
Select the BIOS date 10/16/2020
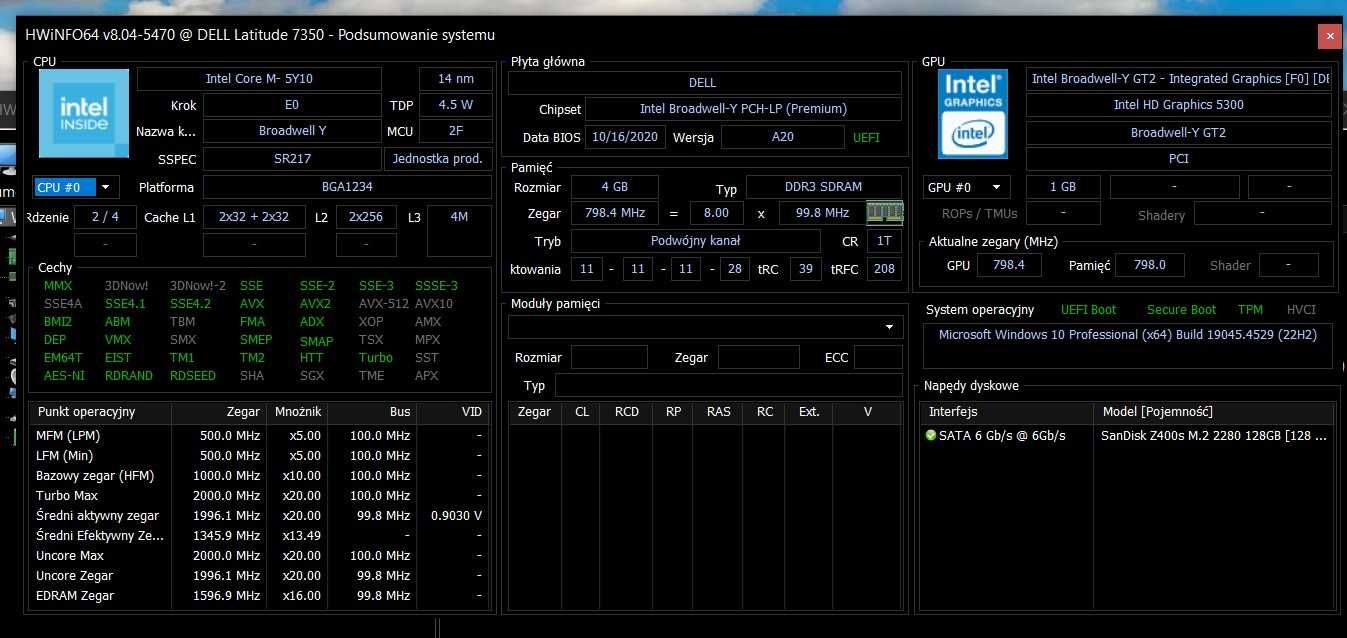point(625,137)
